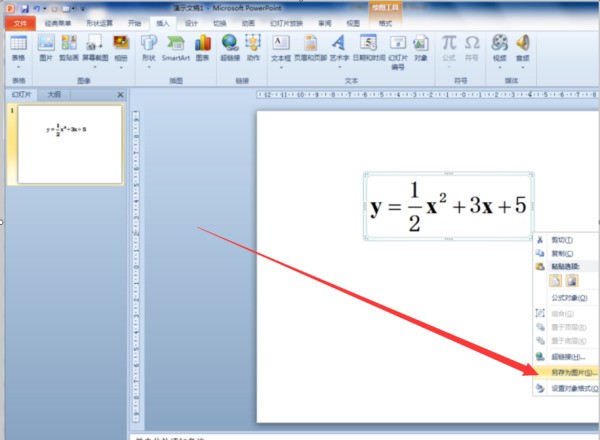This screenshot has height=440, width=600.
Task: Choose 设置对象格式 in the context menu
Action: [572, 388]
